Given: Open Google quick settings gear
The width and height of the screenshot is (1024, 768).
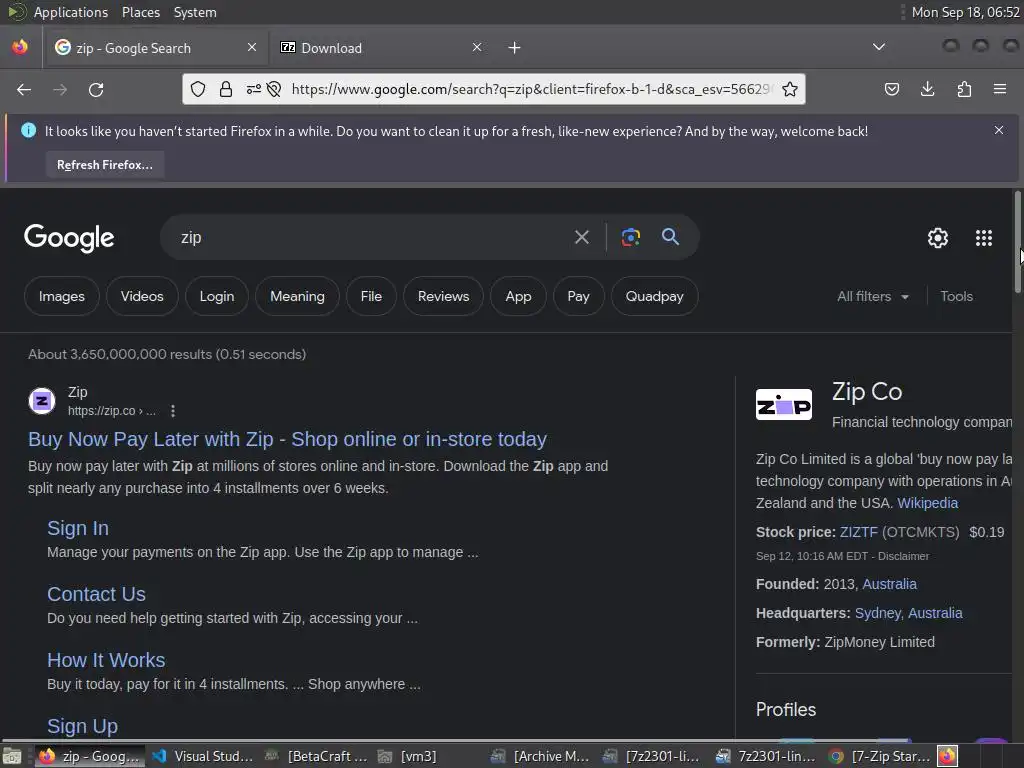Looking at the screenshot, I should click(938, 238).
